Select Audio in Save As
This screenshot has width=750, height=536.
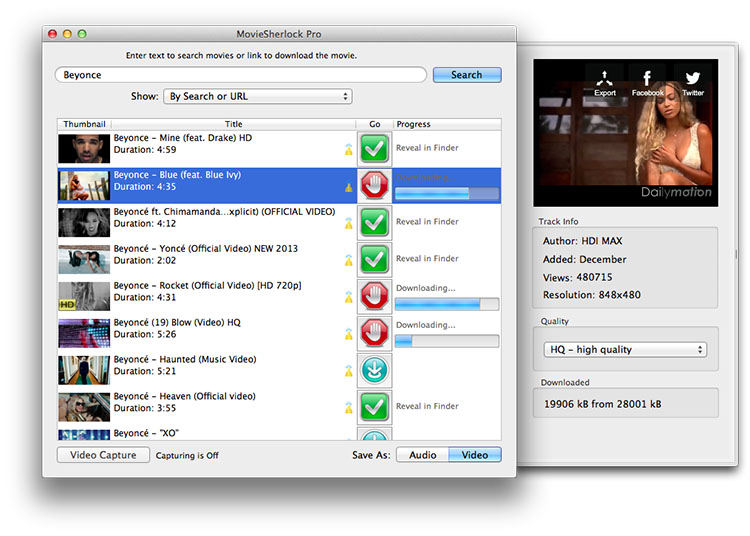[423, 455]
